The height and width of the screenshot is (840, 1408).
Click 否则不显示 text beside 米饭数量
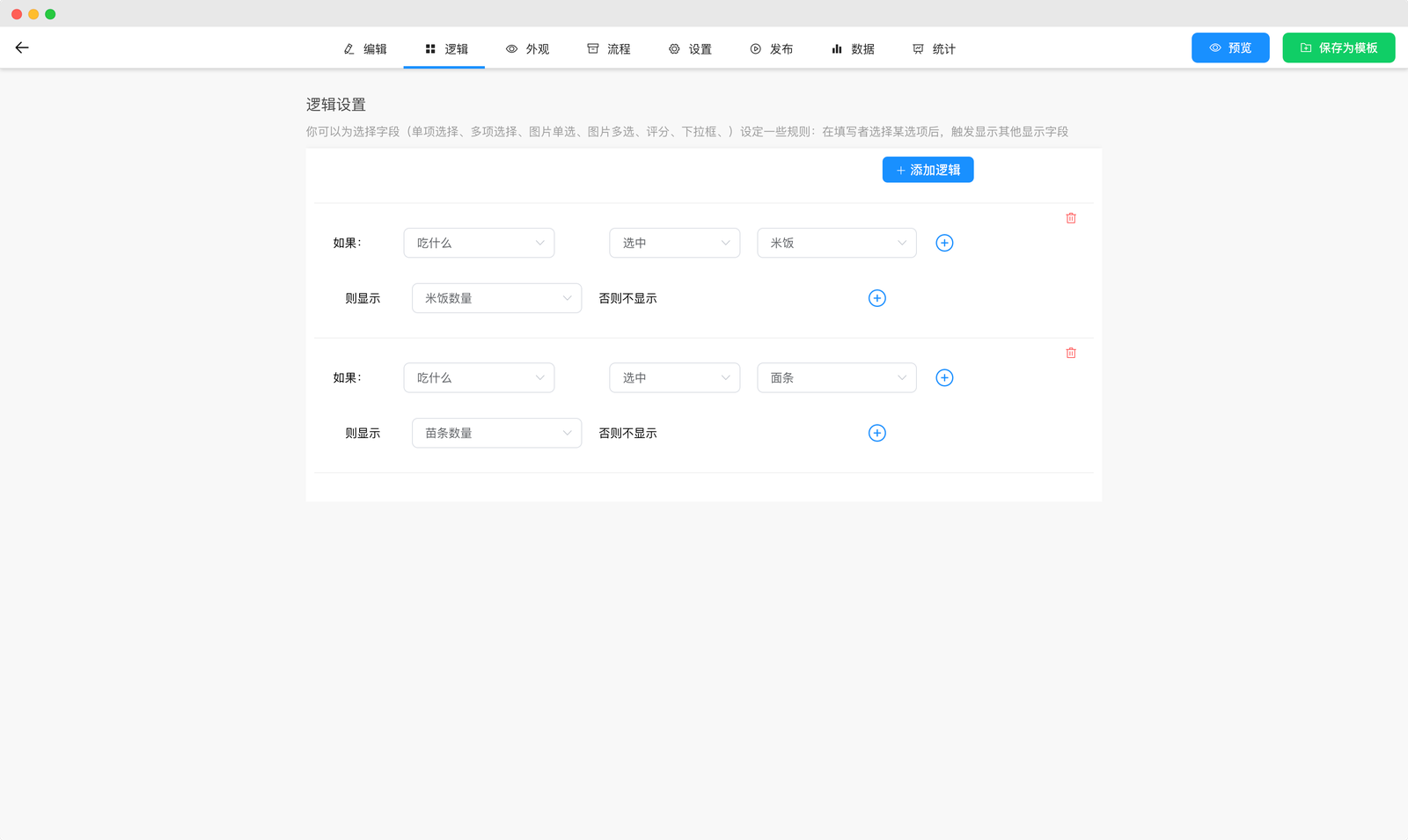tap(627, 298)
